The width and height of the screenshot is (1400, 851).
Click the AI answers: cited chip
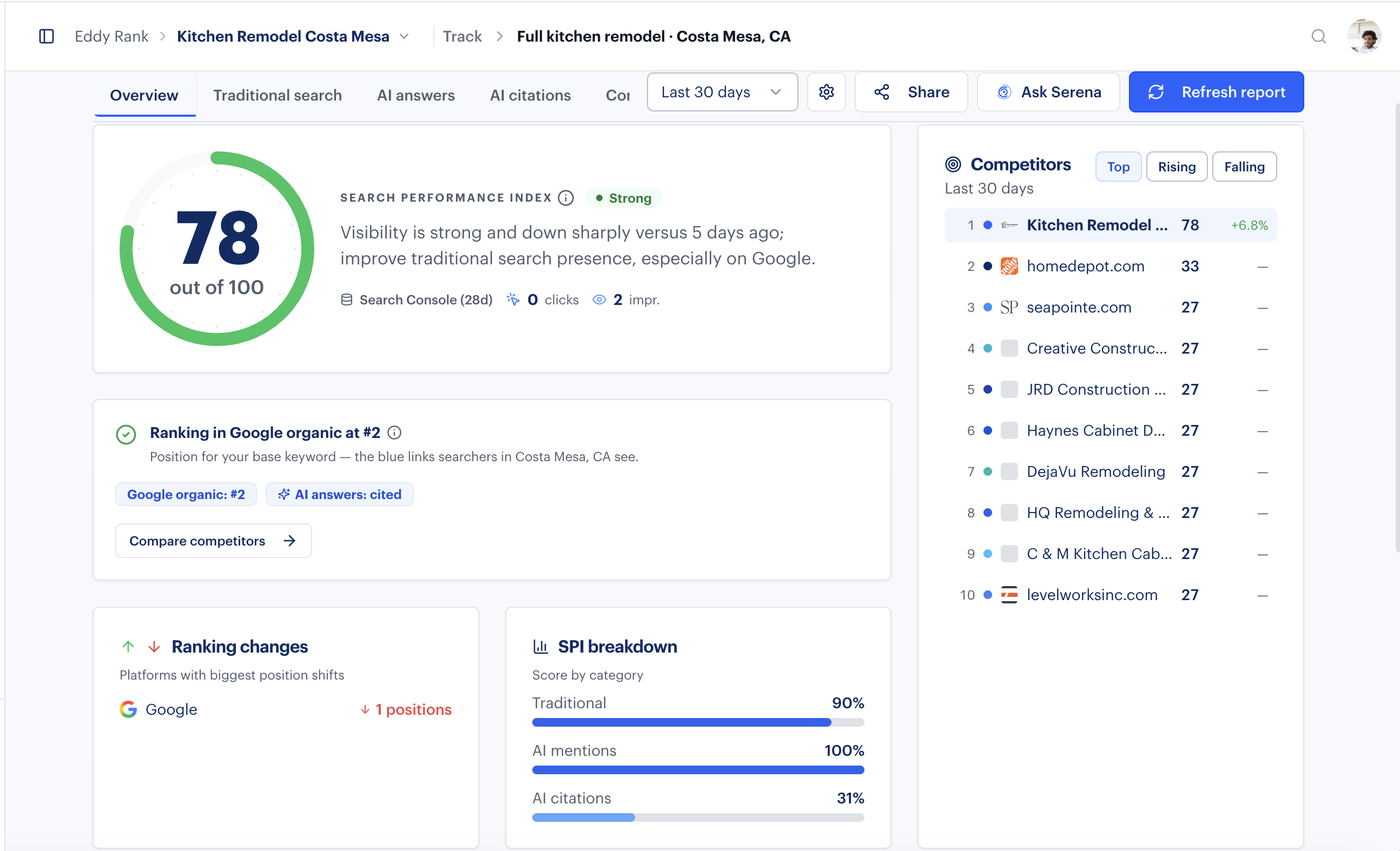tap(340, 494)
